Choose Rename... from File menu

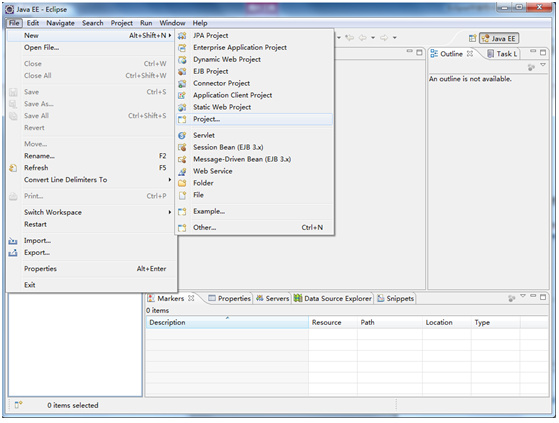click(92, 156)
